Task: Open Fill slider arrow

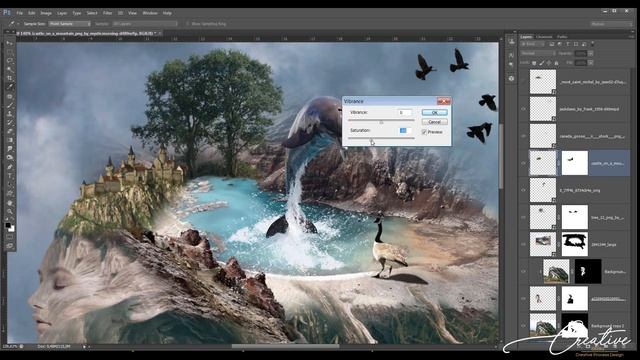Action: pyautogui.click(x=591, y=63)
